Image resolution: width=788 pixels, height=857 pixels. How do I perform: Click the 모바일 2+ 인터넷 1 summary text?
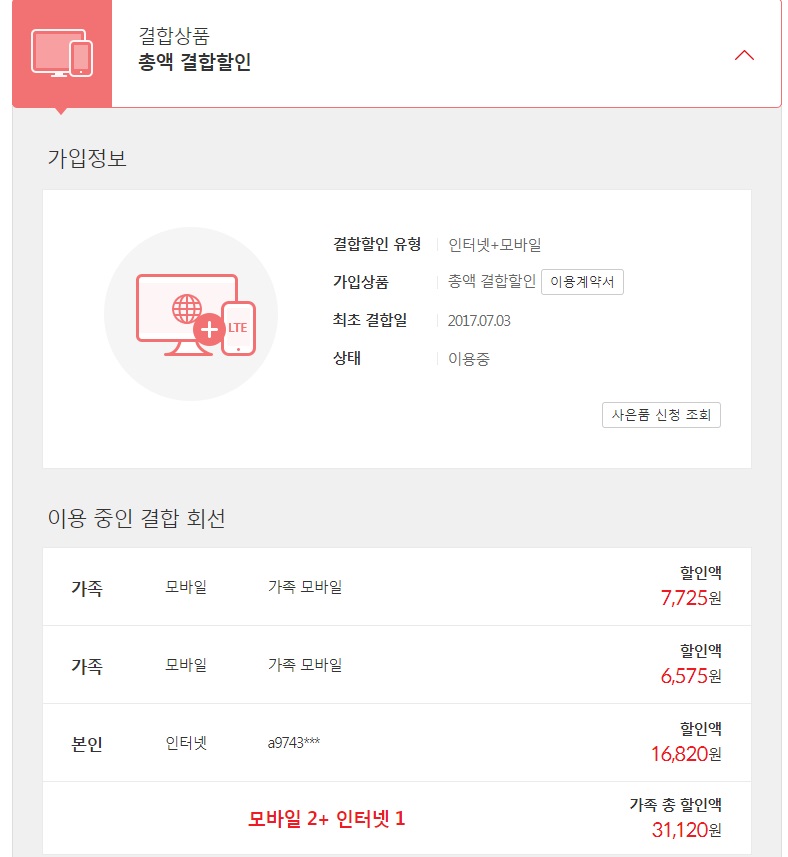pos(327,819)
